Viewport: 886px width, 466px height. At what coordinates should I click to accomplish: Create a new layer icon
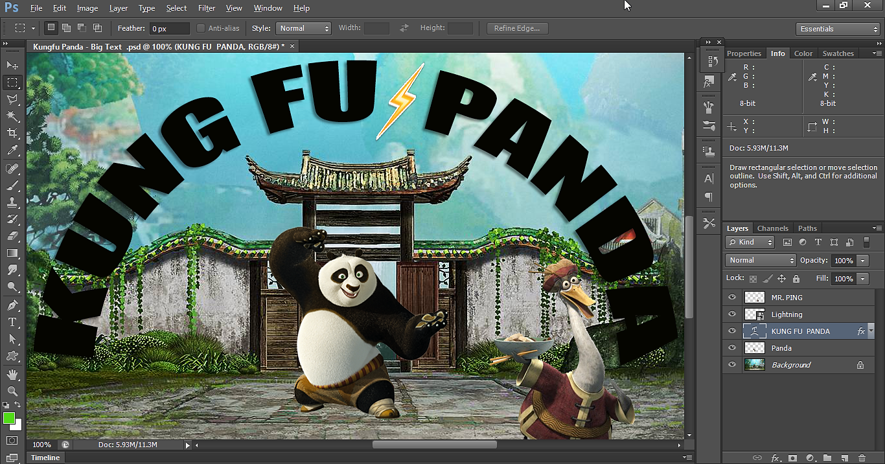tap(844, 458)
